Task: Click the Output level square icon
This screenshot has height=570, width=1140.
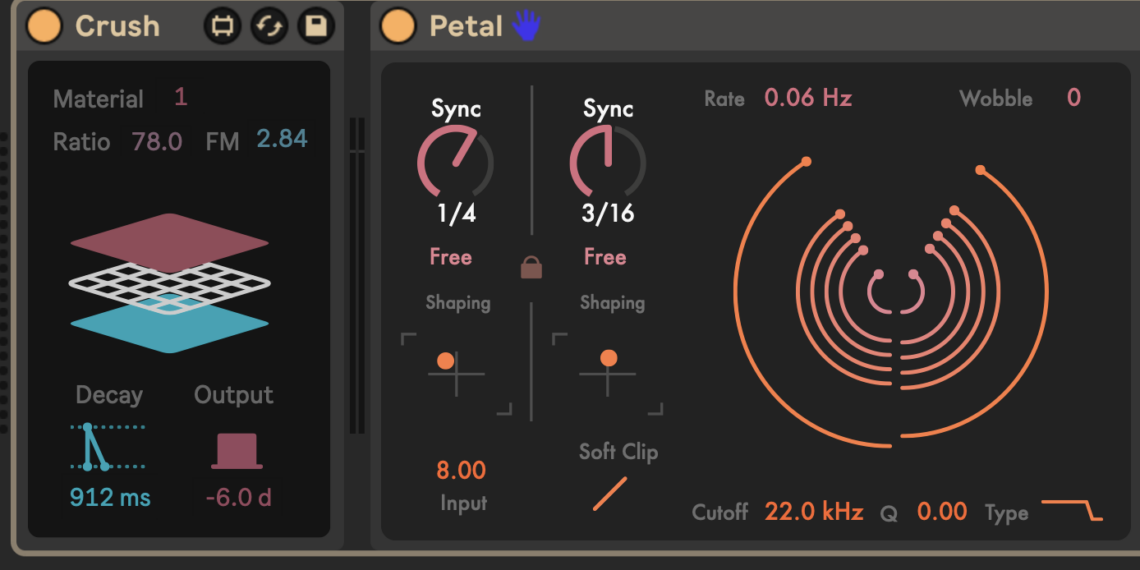Action: click(x=237, y=451)
